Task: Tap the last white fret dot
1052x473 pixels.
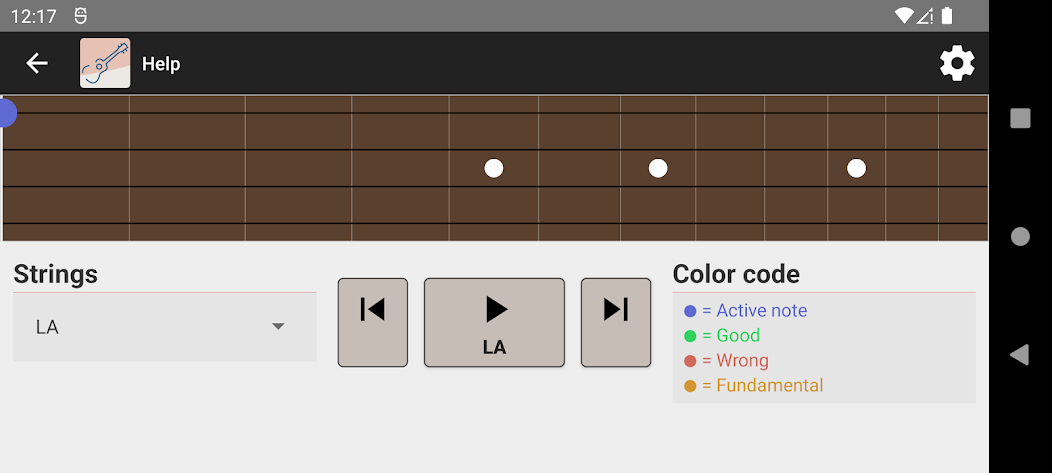Action: pos(856,168)
